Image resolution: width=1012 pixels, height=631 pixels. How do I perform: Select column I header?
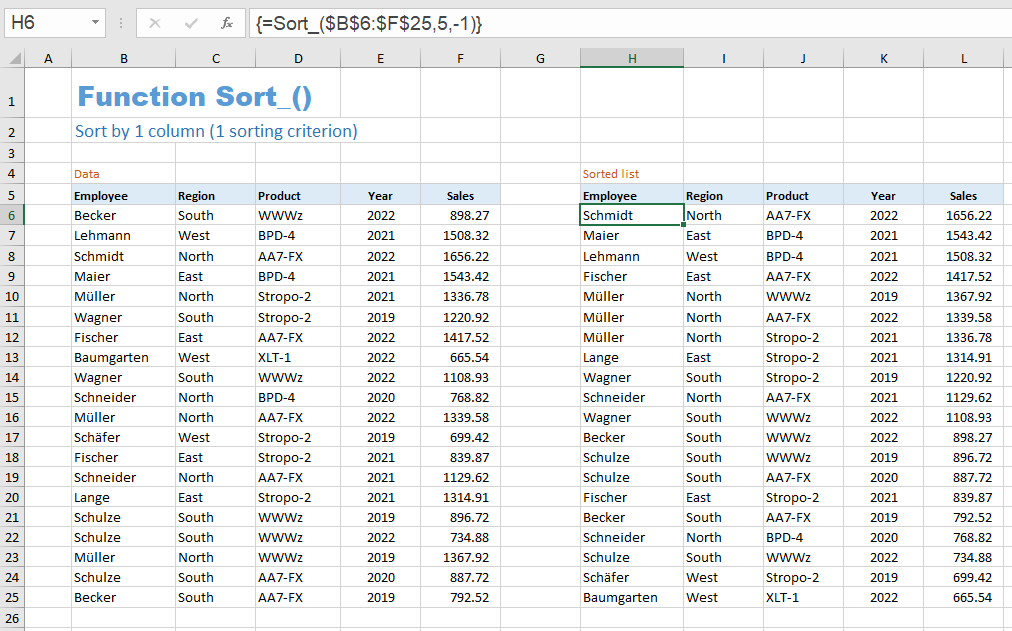tap(724, 59)
